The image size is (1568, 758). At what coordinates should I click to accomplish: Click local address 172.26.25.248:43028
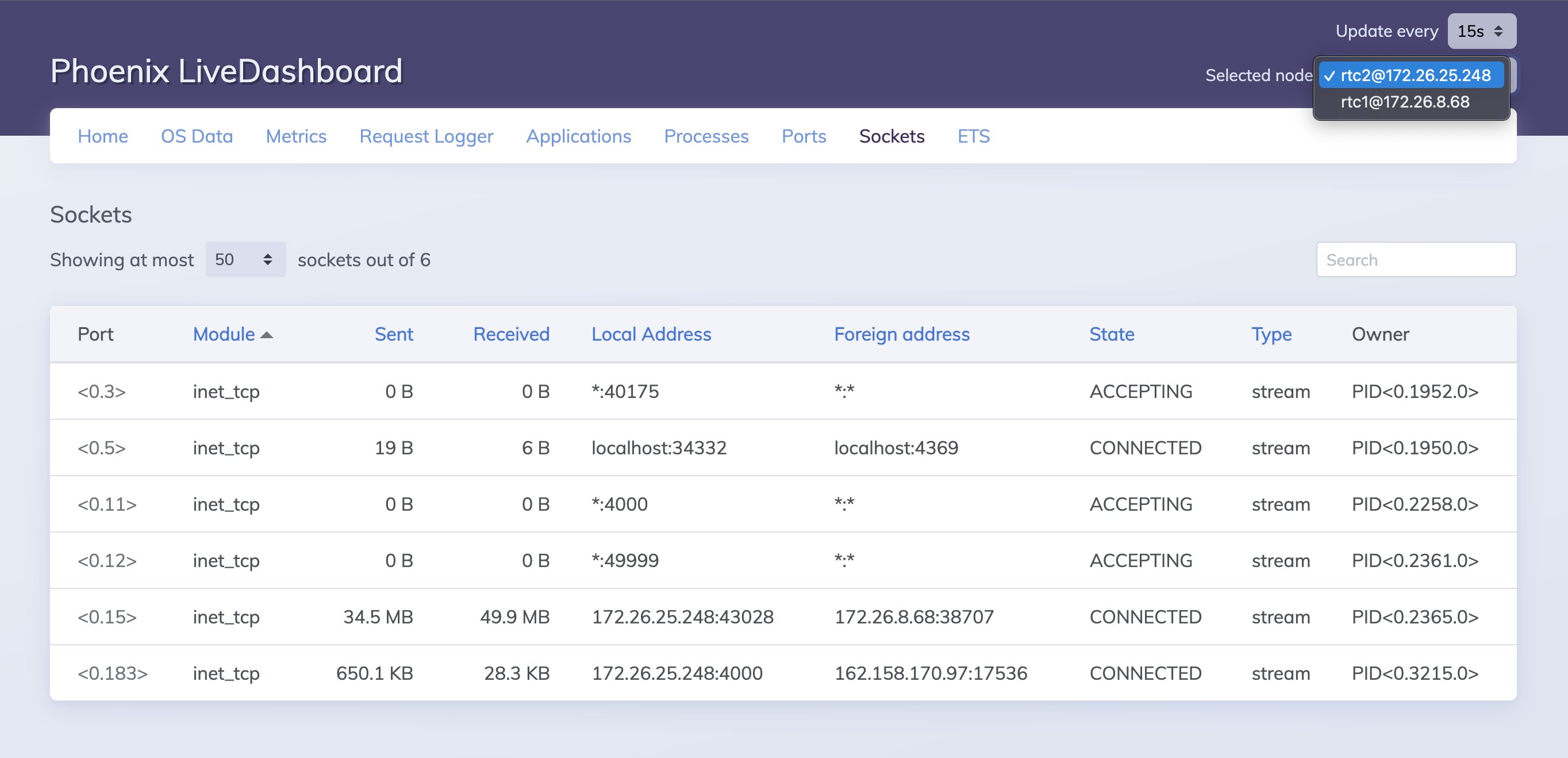(x=683, y=617)
